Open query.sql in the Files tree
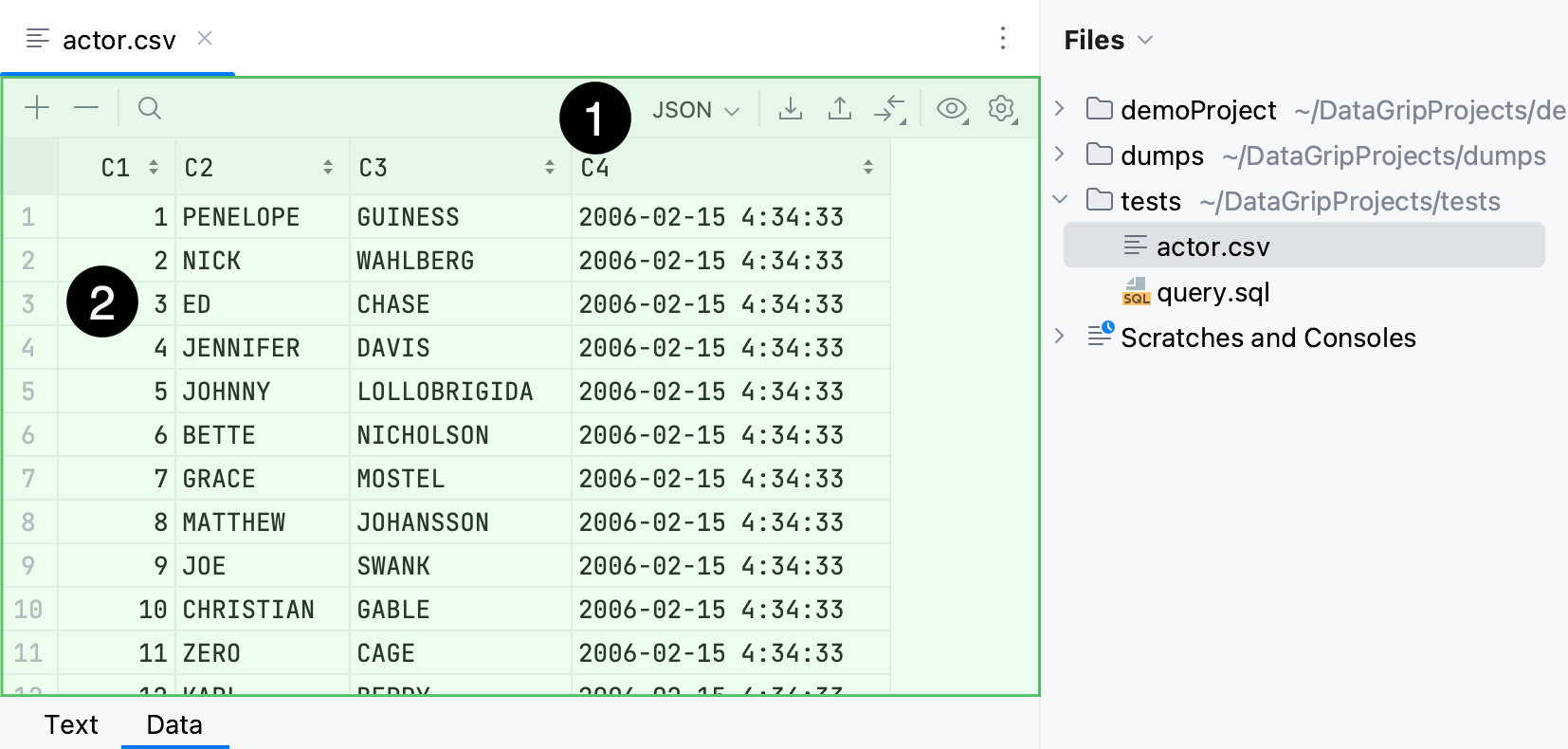This screenshot has width=1568, height=749. point(1212,292)
